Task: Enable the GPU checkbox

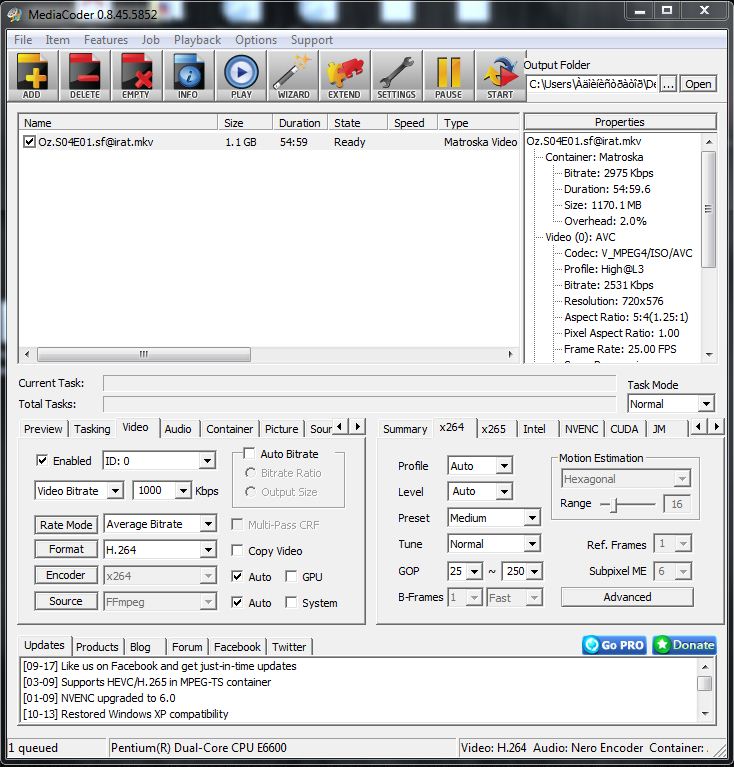Action: point(291,576)
